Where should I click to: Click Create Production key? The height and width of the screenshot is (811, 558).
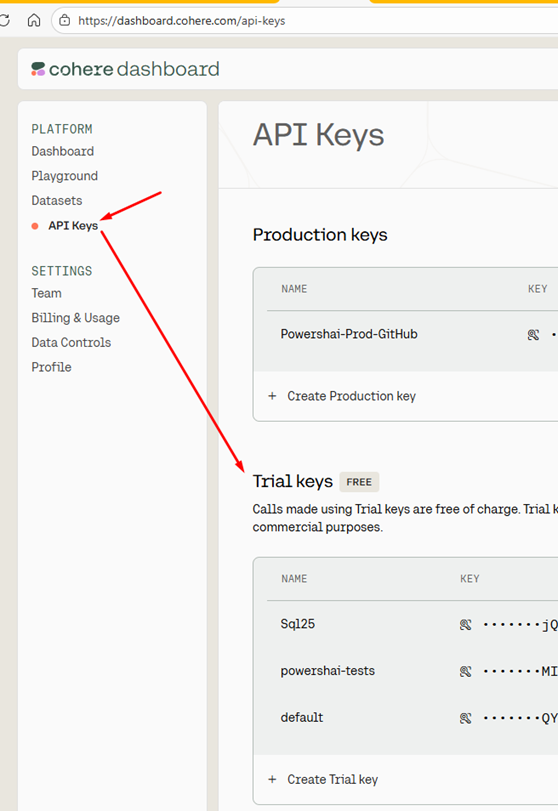click(x=352, y=396)
